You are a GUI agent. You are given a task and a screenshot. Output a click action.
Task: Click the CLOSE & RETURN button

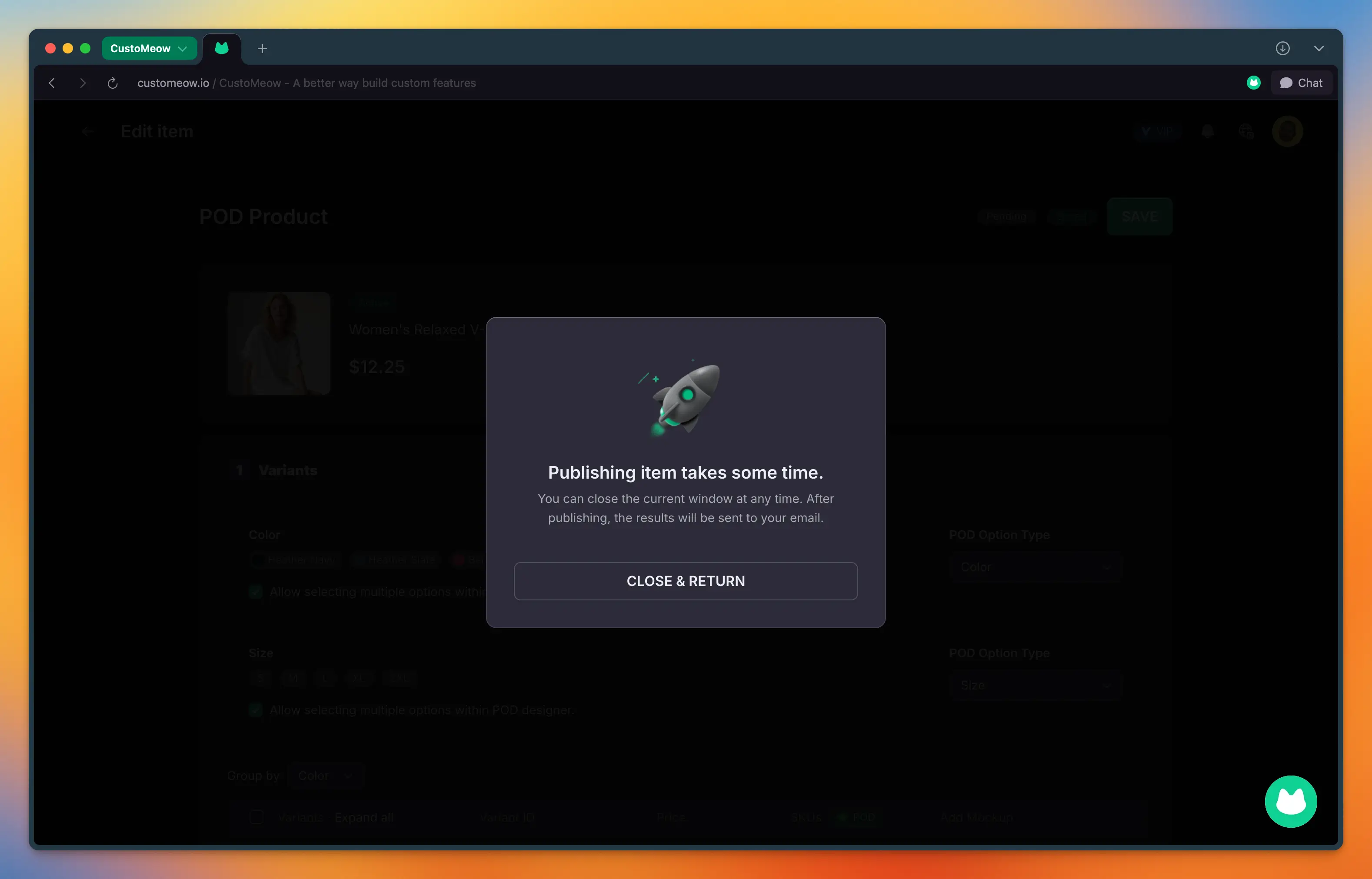(686, 580)
